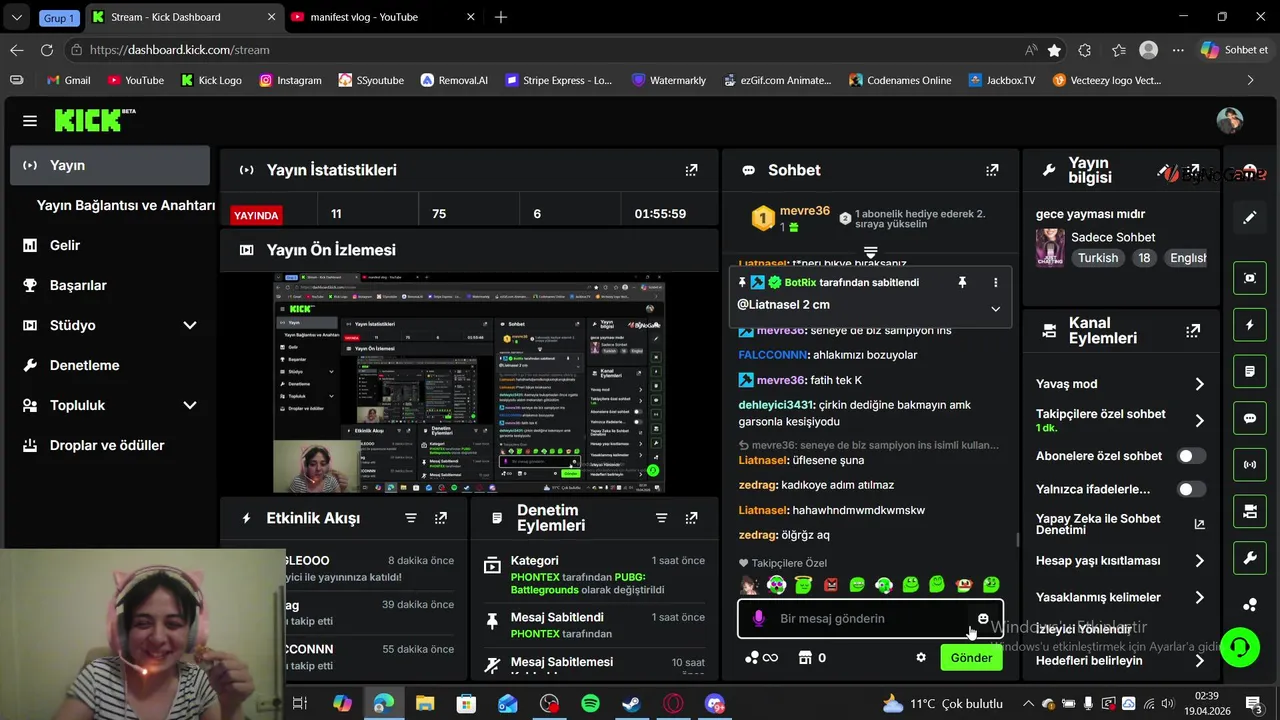Pop out the Denetim Eylemleri panel
The width and height of the screenshot is (1280, 720).
[691, 518]
